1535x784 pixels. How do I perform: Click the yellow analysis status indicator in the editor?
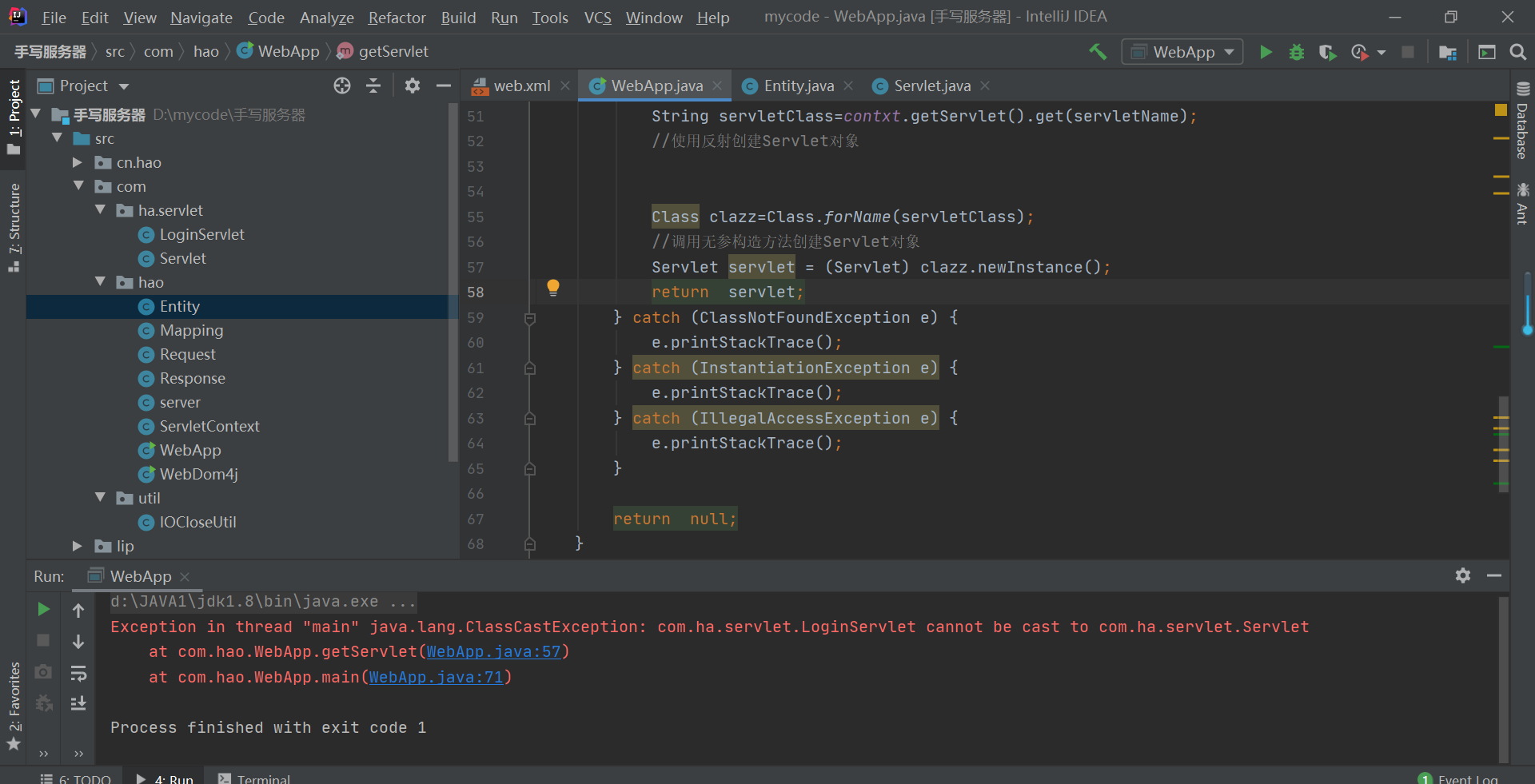(1501, 109)
